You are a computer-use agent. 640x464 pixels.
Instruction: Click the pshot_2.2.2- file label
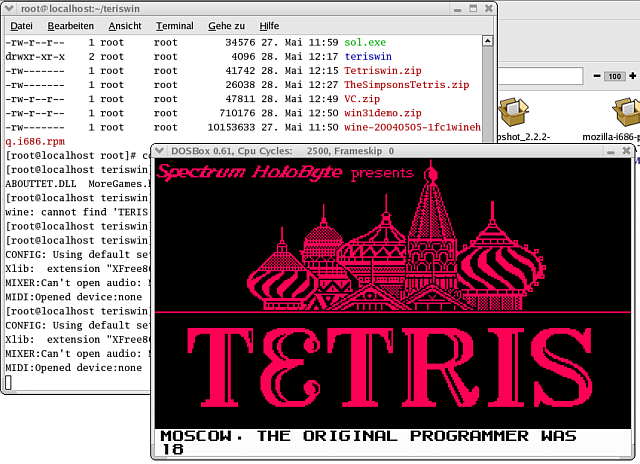tap(524, 137)
